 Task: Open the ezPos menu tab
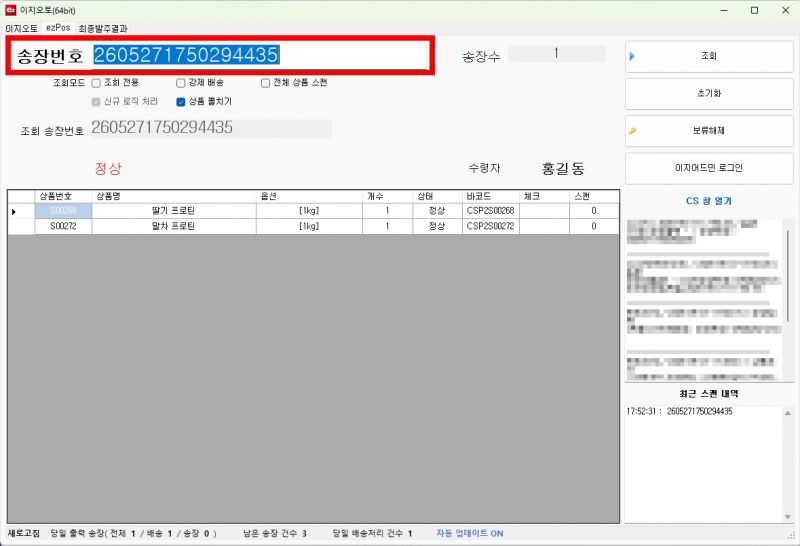[x=58, y=28]
